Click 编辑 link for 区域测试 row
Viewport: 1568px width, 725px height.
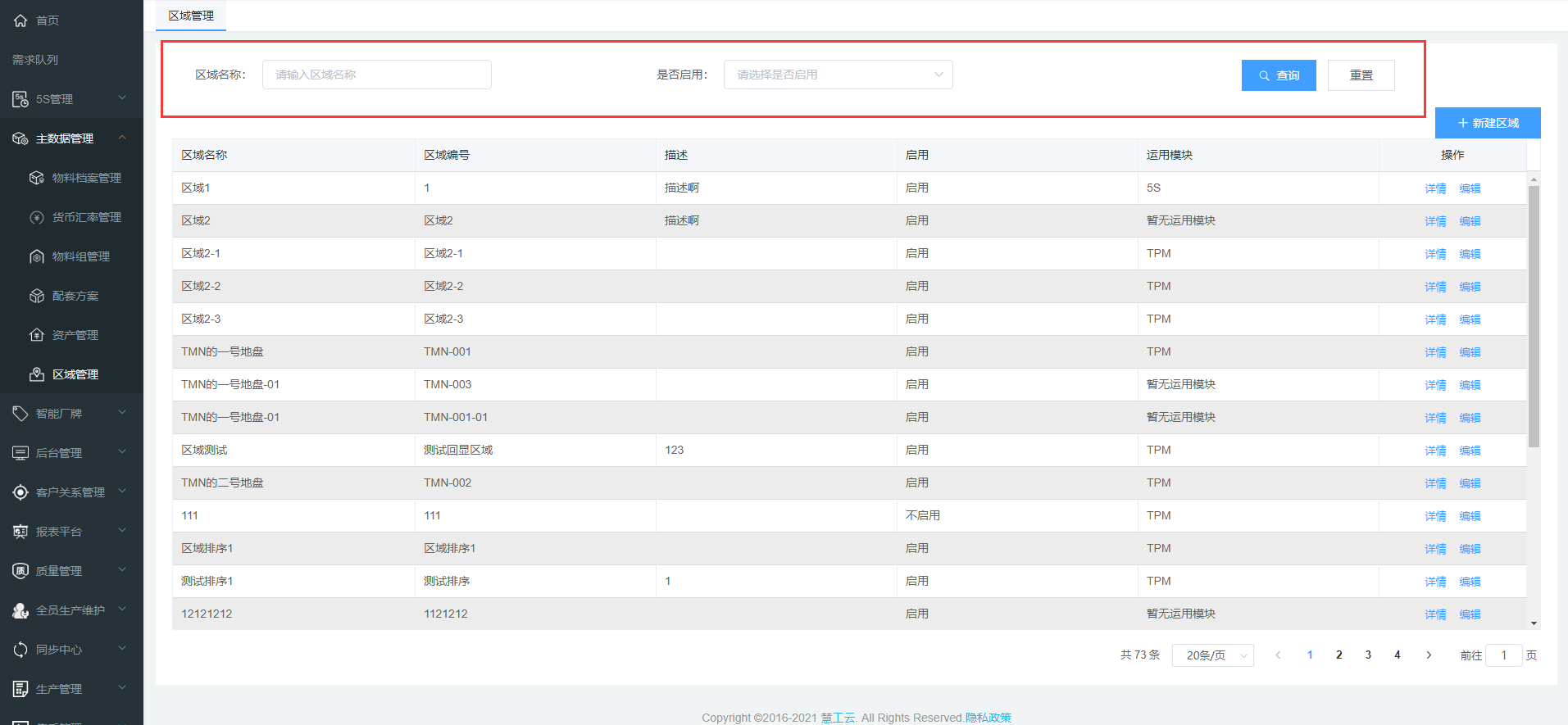(1470, 451)
